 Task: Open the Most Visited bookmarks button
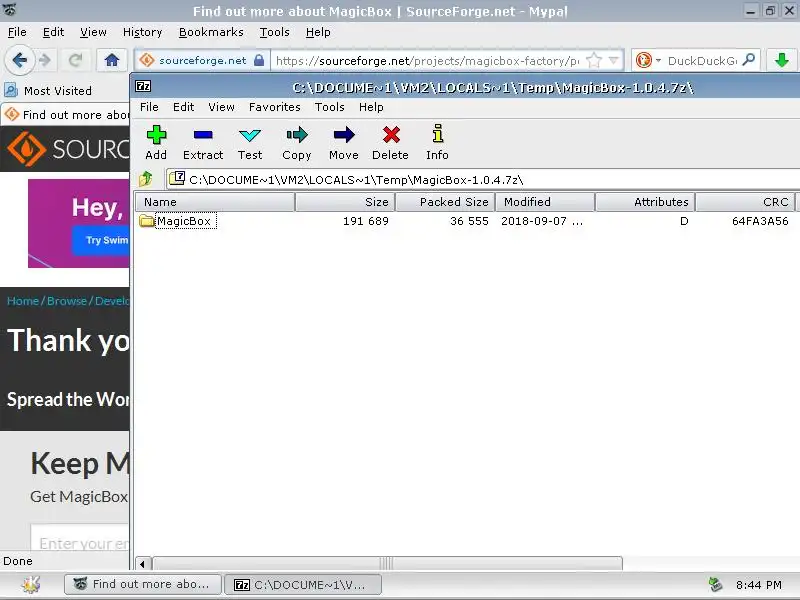pos(48,90)
